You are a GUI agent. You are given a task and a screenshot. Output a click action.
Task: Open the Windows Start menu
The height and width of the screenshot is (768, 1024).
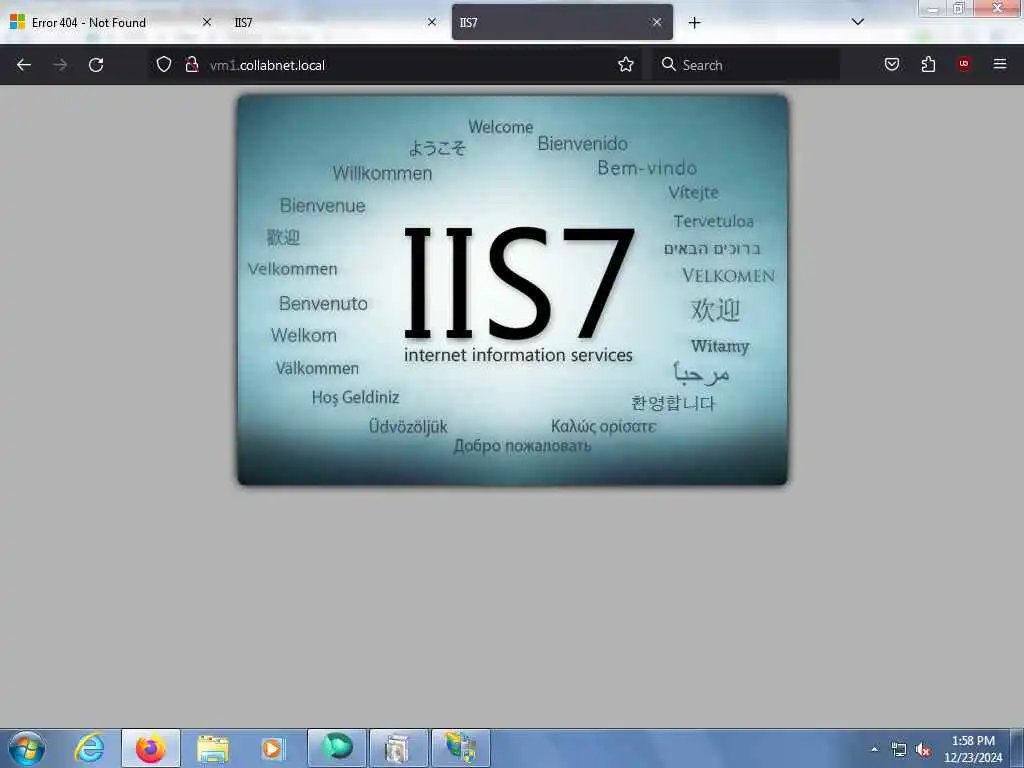27,748
